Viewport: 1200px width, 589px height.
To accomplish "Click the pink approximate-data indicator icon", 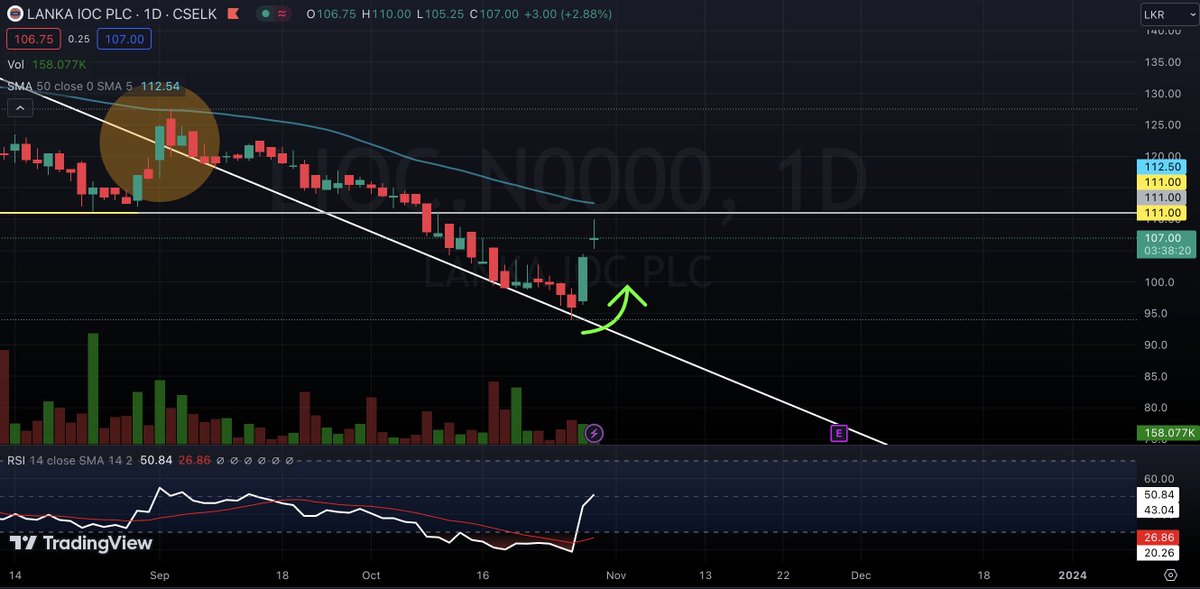I will point(283,15).
